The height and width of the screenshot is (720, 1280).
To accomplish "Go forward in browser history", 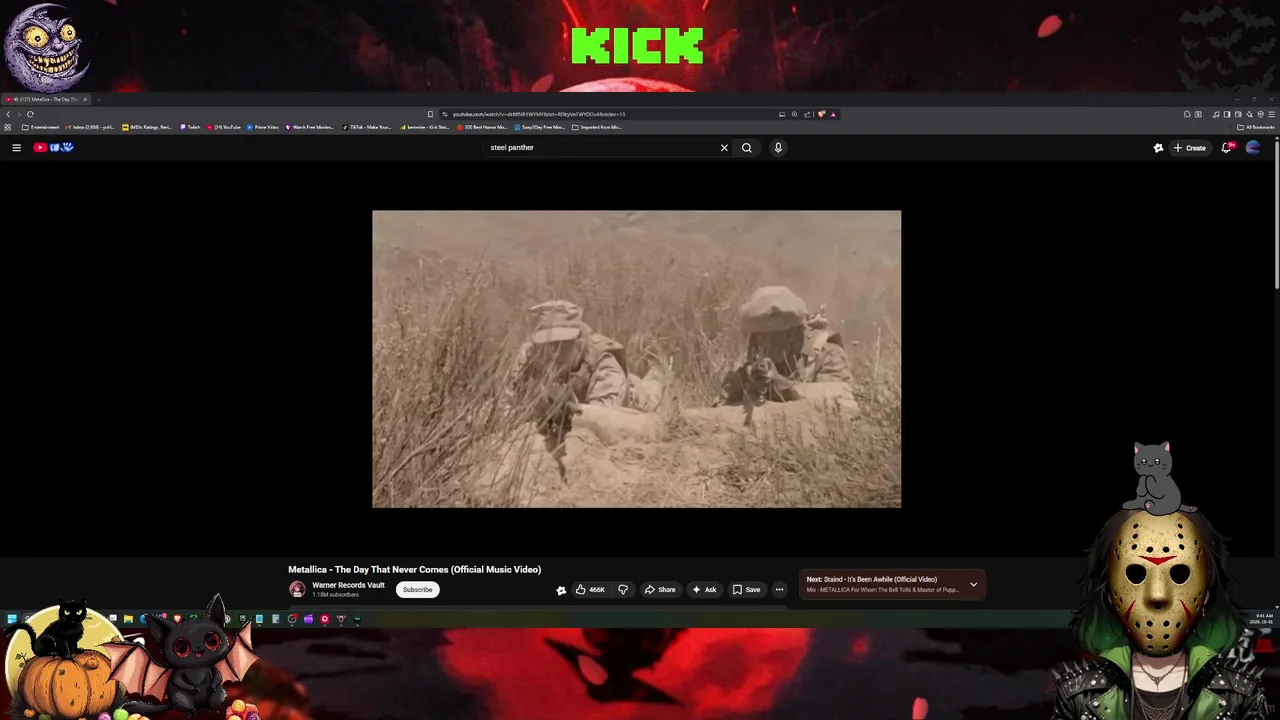I will point(19,114).
